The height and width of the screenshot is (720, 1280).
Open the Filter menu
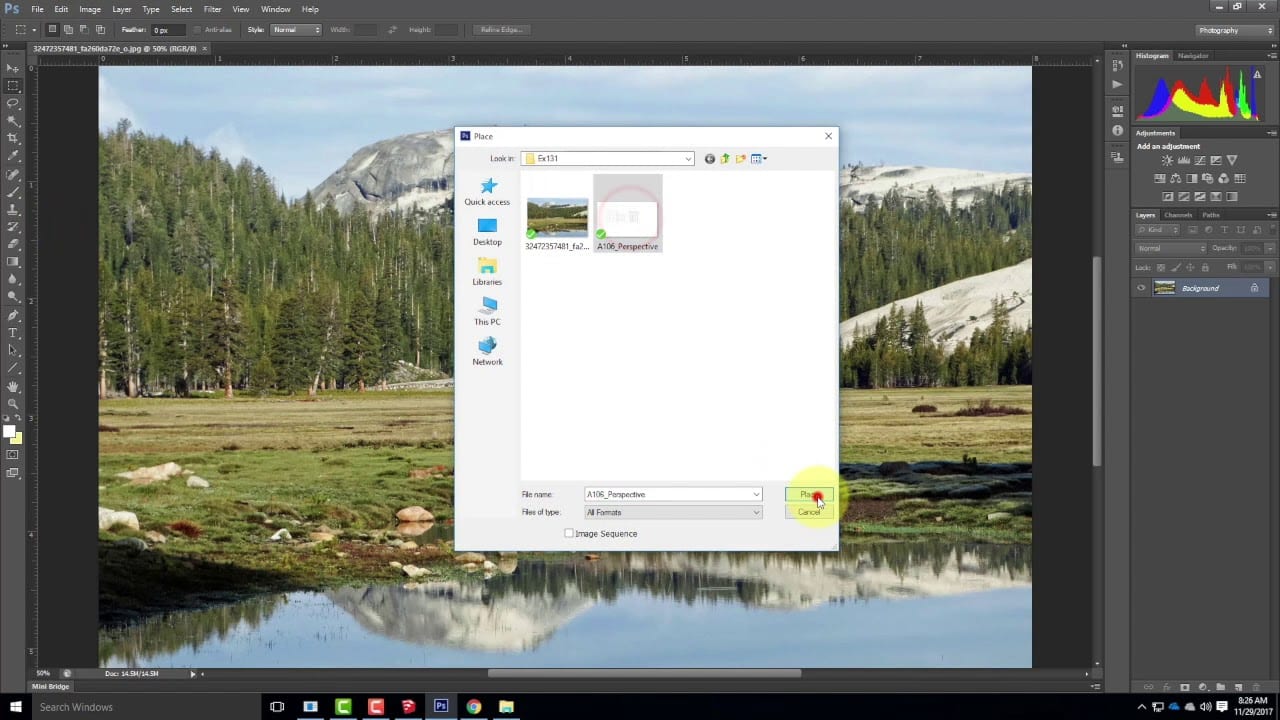point(212,9)
